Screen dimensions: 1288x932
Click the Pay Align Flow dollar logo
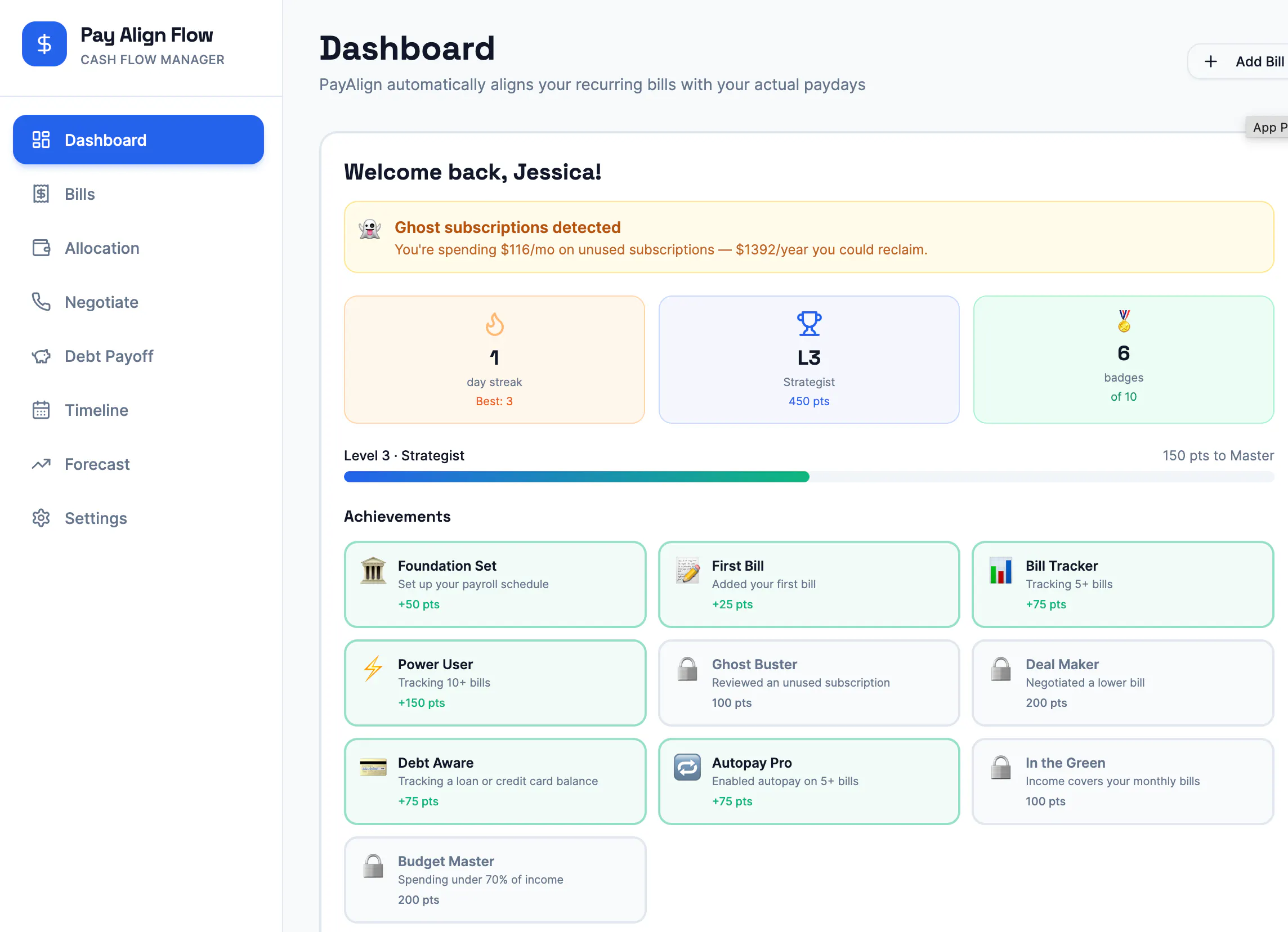(44, 44)
